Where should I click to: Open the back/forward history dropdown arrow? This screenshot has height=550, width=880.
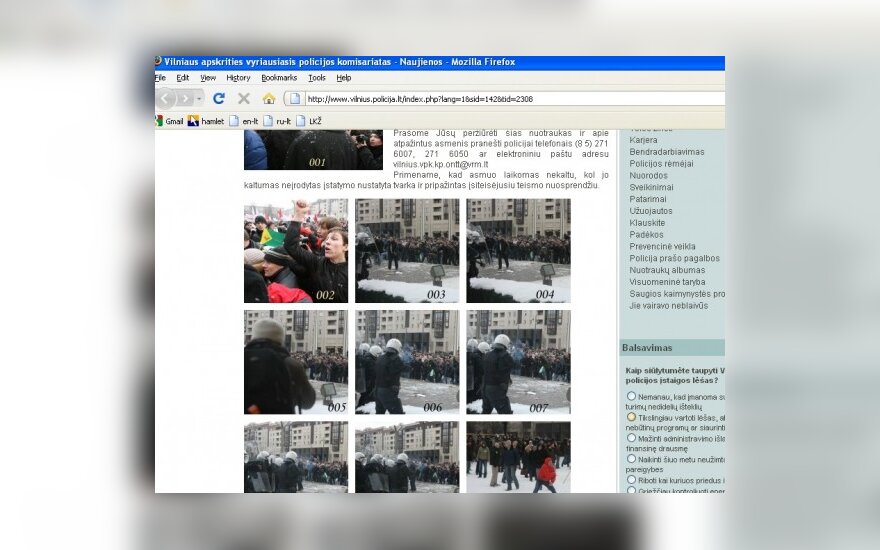[199, 99]
